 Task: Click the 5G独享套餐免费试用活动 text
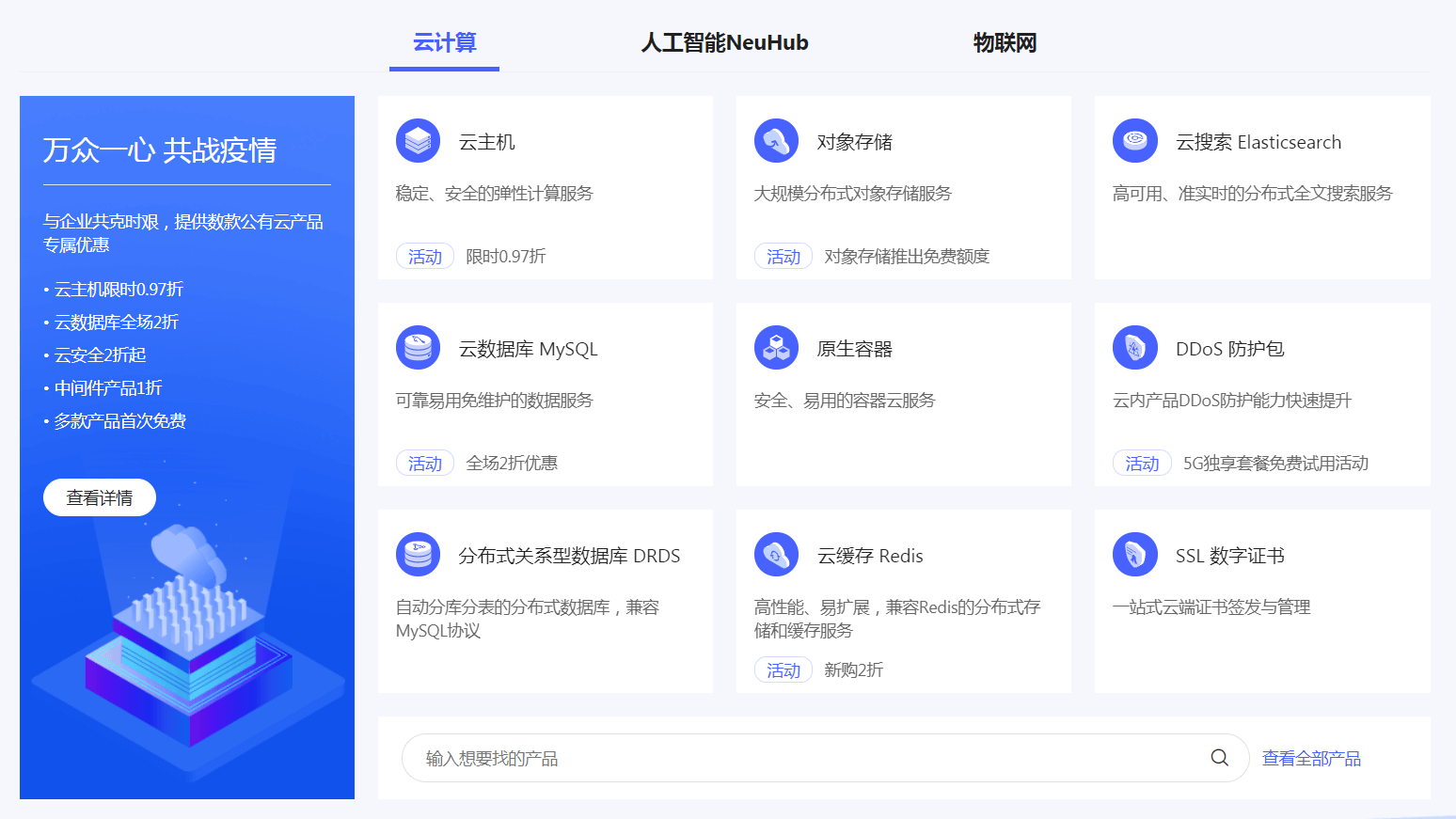click(1275, 464)
